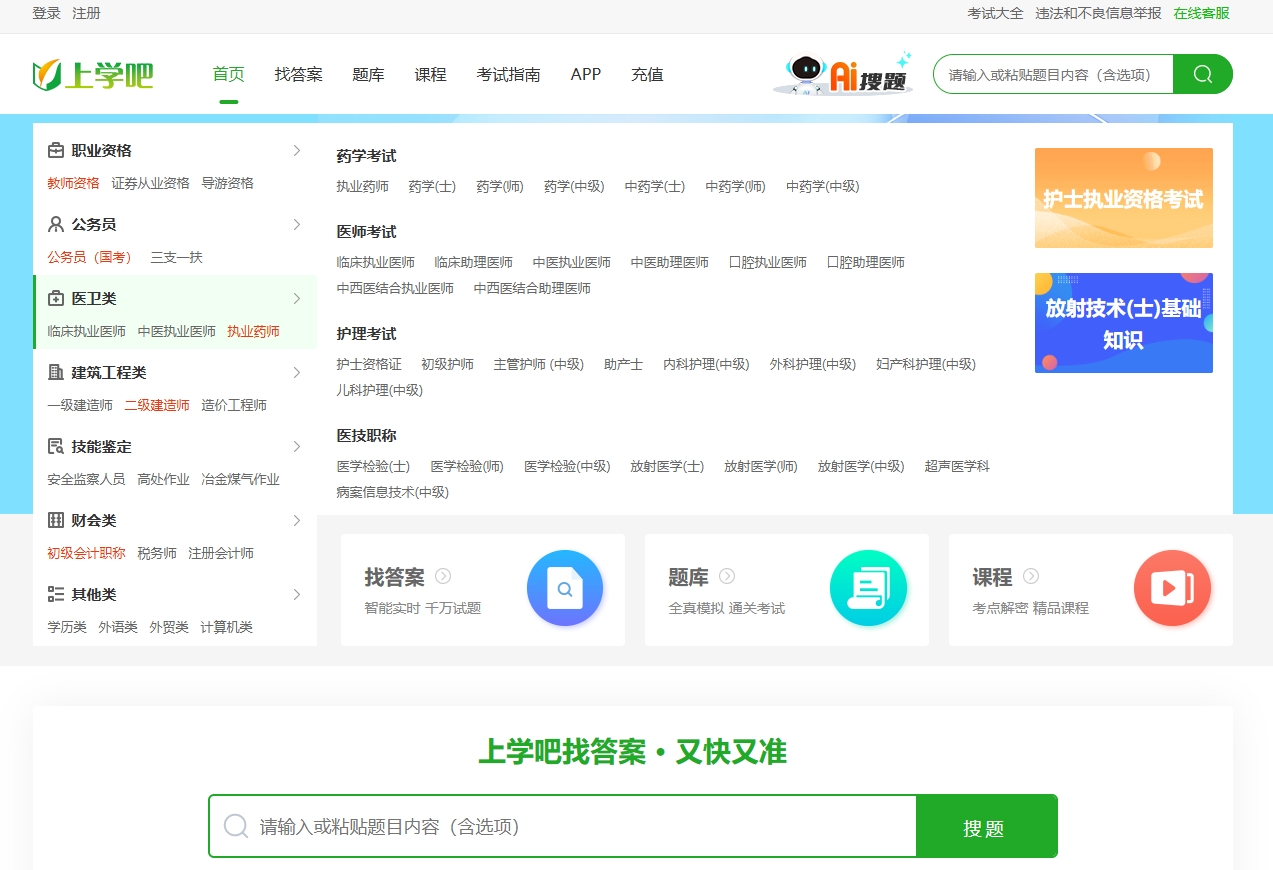
Task: Open the 找答案 blue magnifier icon
Action: pyautogui.click(x=564, y=589)
